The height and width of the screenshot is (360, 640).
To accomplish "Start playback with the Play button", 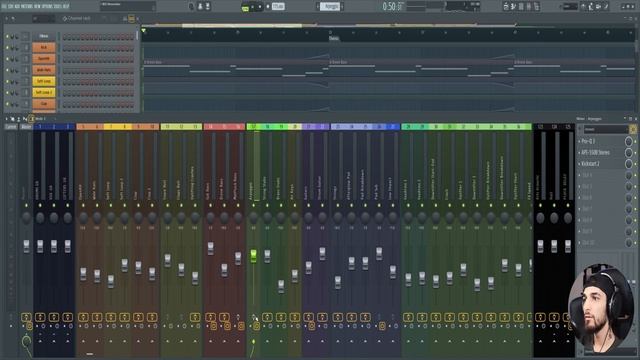I will click(252, 7).
